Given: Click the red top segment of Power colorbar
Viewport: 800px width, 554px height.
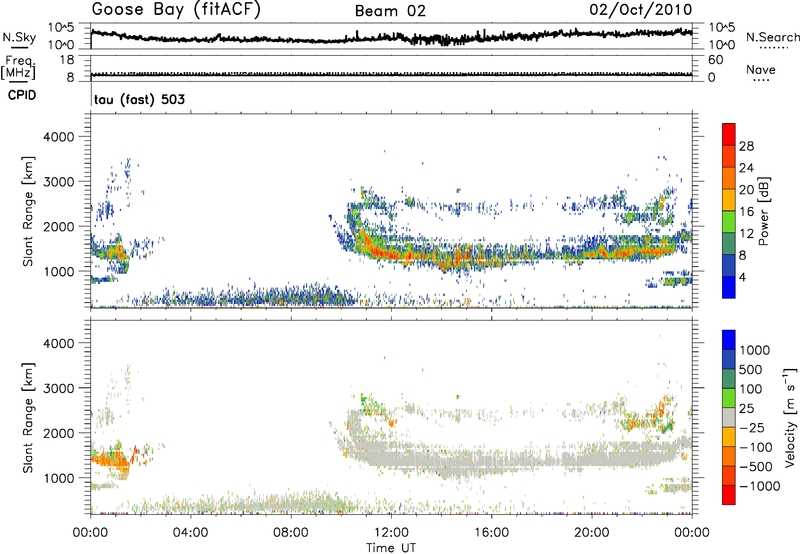Looking at the screenshot, I should 729,134.
